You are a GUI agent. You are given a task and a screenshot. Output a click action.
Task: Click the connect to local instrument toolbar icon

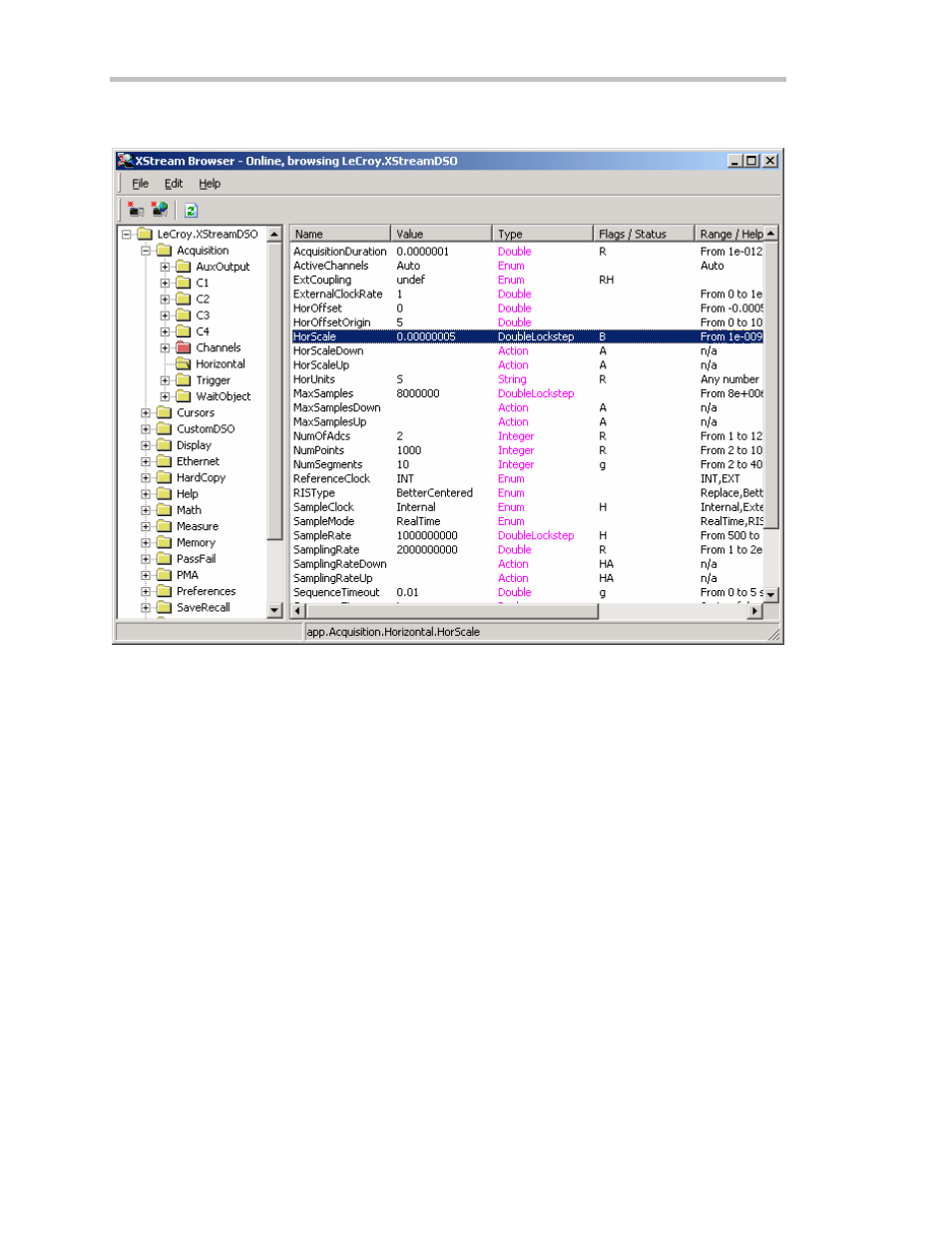point(136,210)
